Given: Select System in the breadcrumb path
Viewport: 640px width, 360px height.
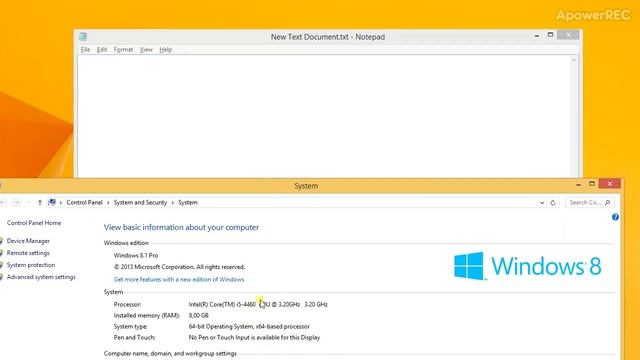Looking at the screenshot, I should point(188,202).
